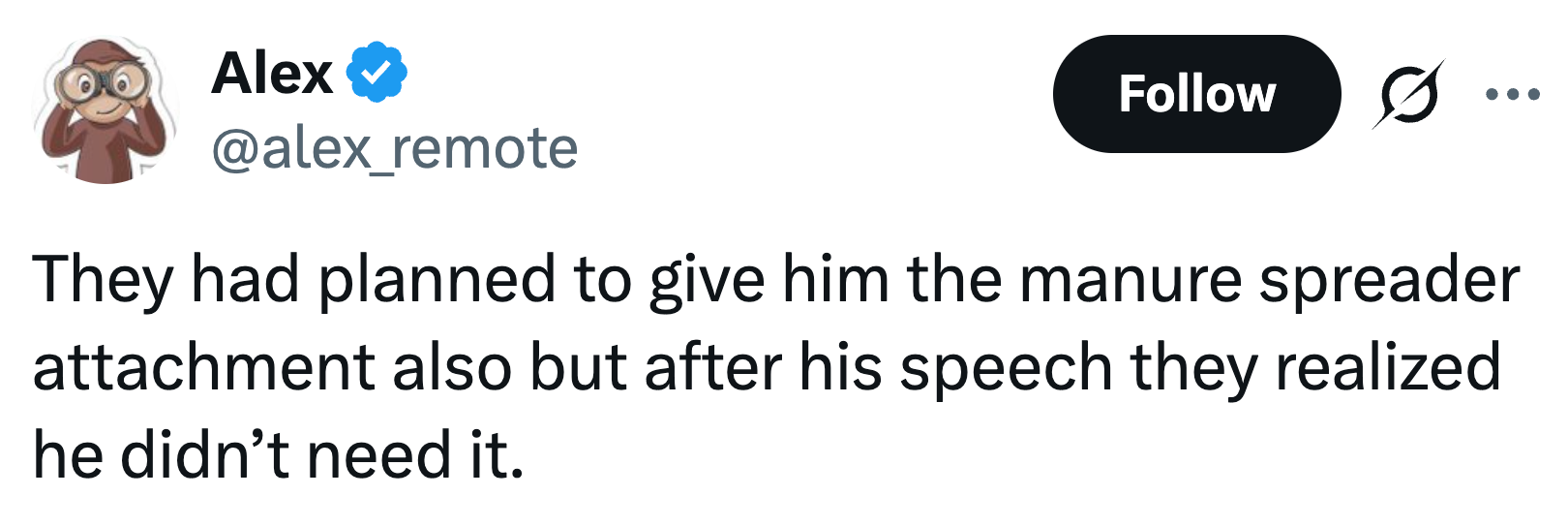1568x527 pixels.
Task: Click the last tweet line "he didn't need it."
Action: pos(278,455)
